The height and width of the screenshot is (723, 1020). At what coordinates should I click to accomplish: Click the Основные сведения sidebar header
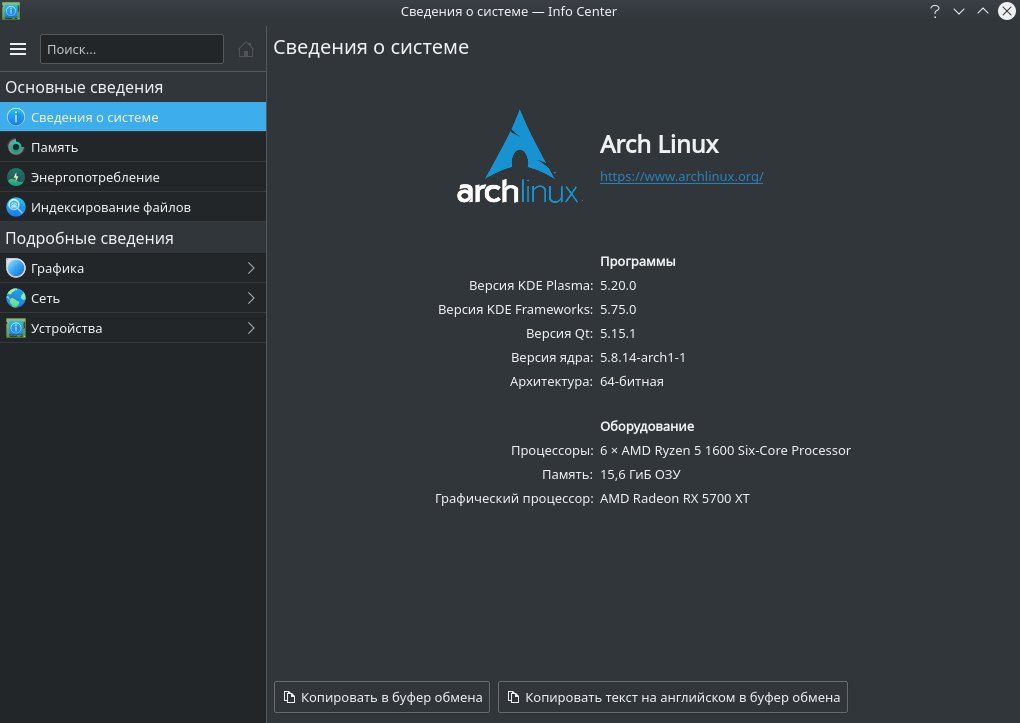pos(84,87)
